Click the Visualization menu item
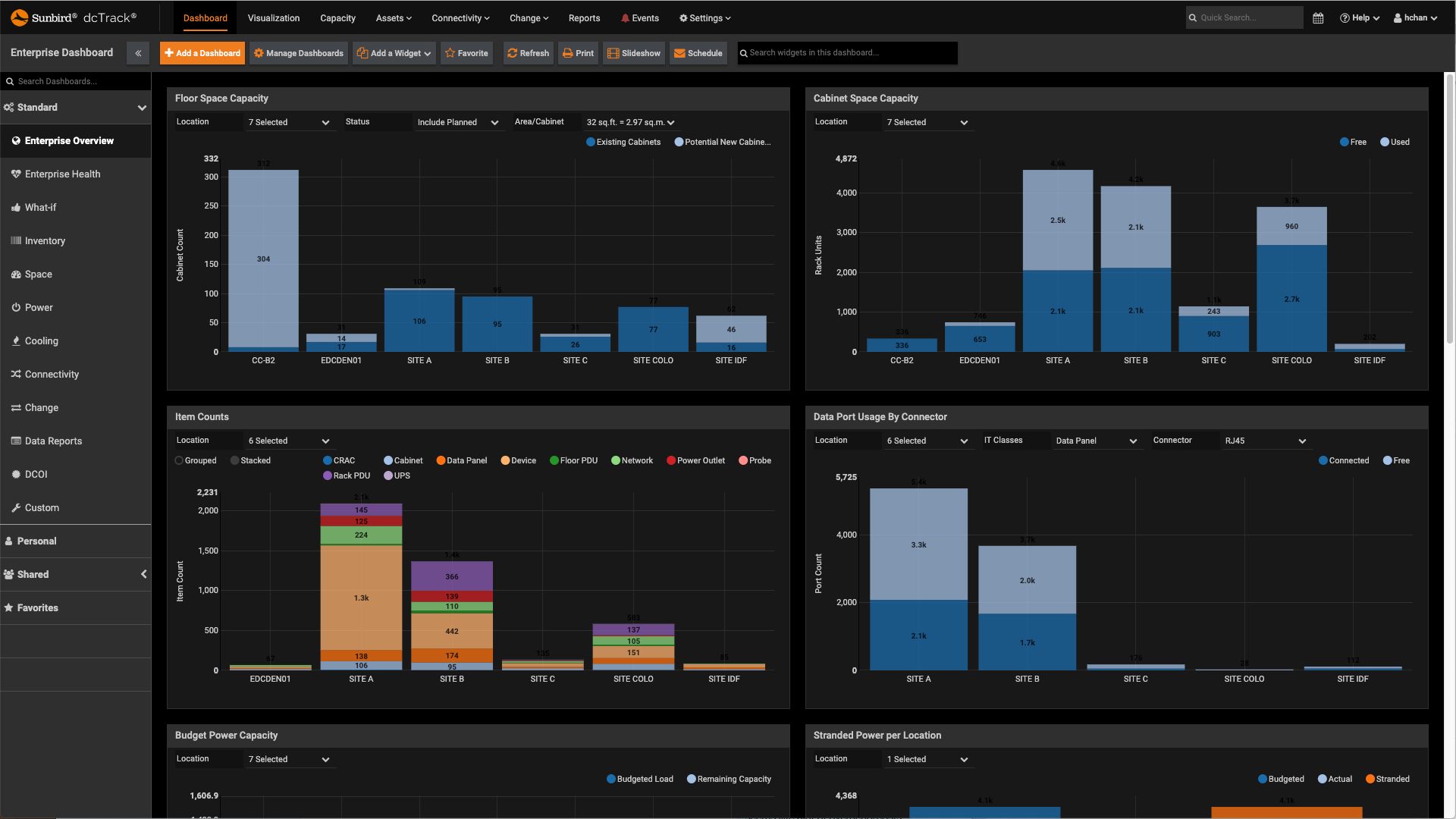Viewport: 1456px width, 819px height. [273, 18]
